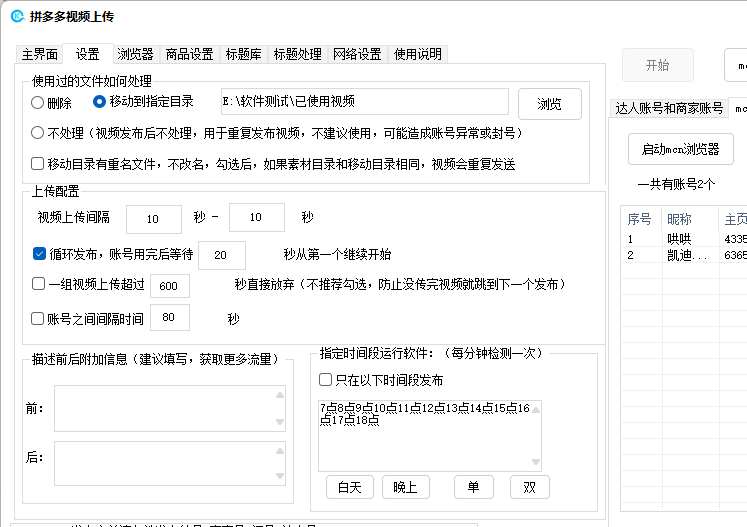Click the upload timeout field showing 600

pyautogui.click(x=170, y=286)
